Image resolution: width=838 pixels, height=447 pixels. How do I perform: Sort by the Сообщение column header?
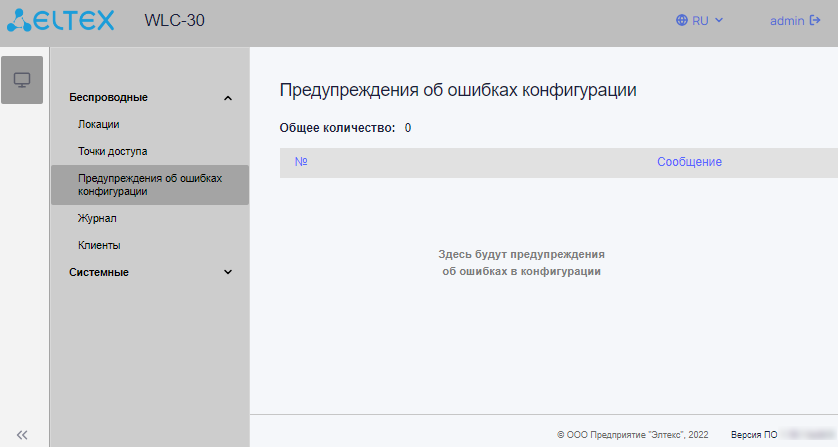689,162
